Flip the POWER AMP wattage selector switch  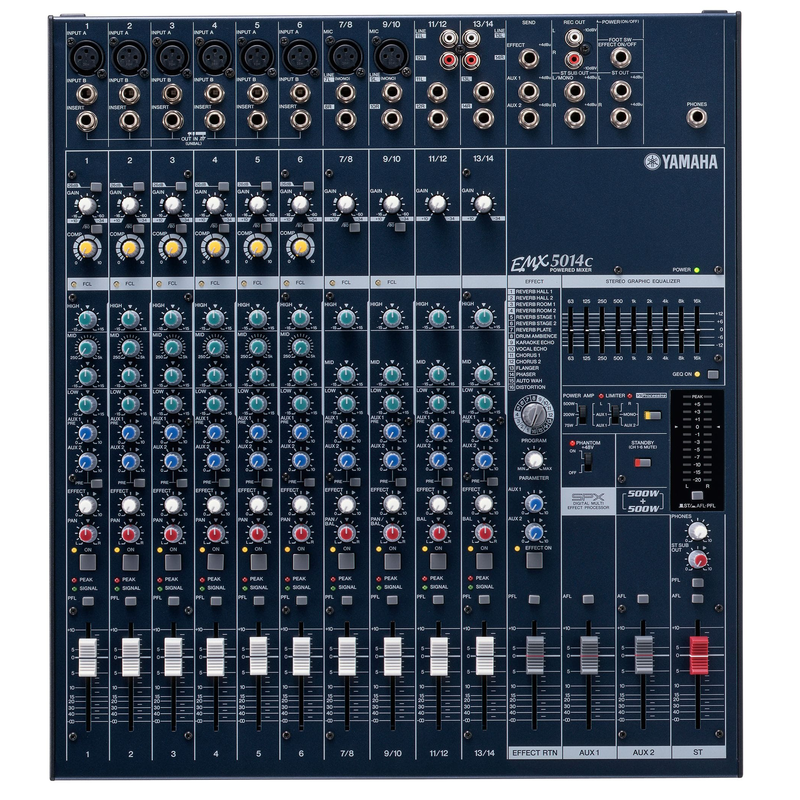coord(583,413)
